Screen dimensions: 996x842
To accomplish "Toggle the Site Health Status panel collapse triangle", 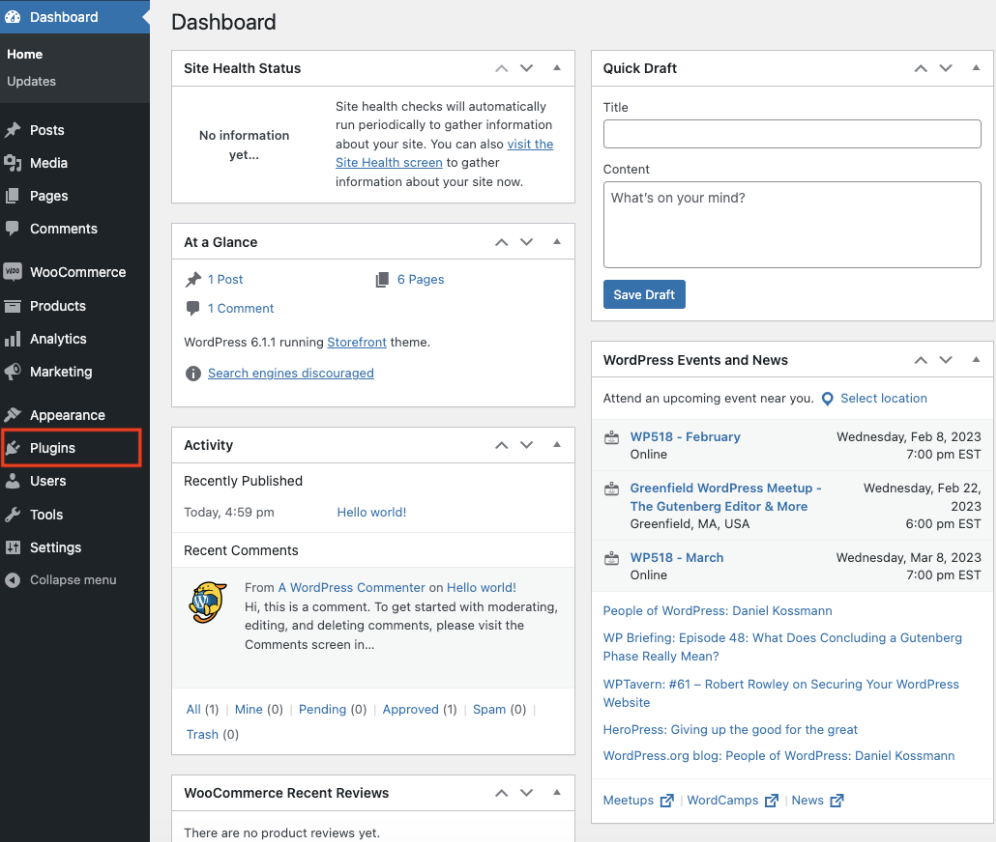I will tap(557, 67).
